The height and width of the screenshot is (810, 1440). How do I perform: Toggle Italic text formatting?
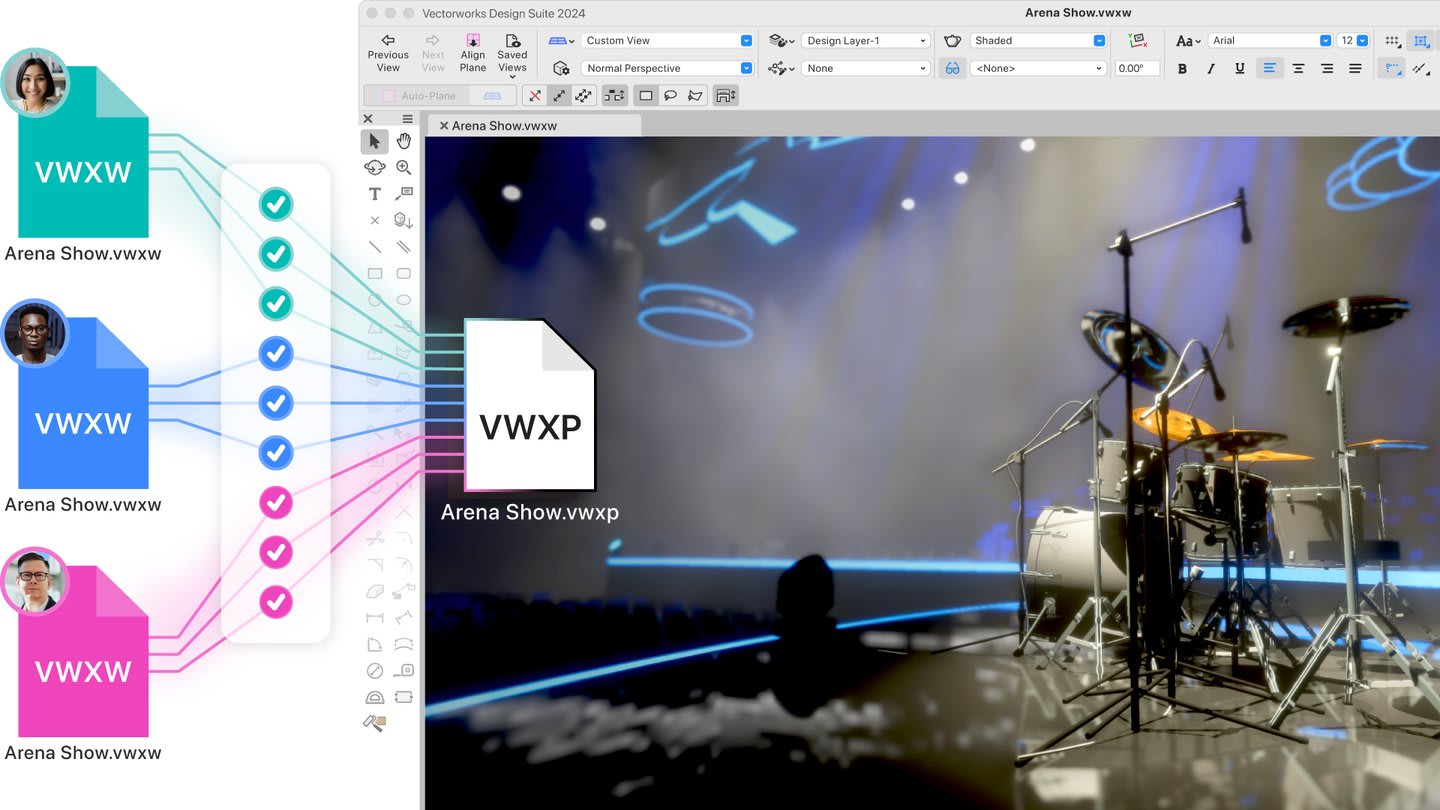(1211, 68)
